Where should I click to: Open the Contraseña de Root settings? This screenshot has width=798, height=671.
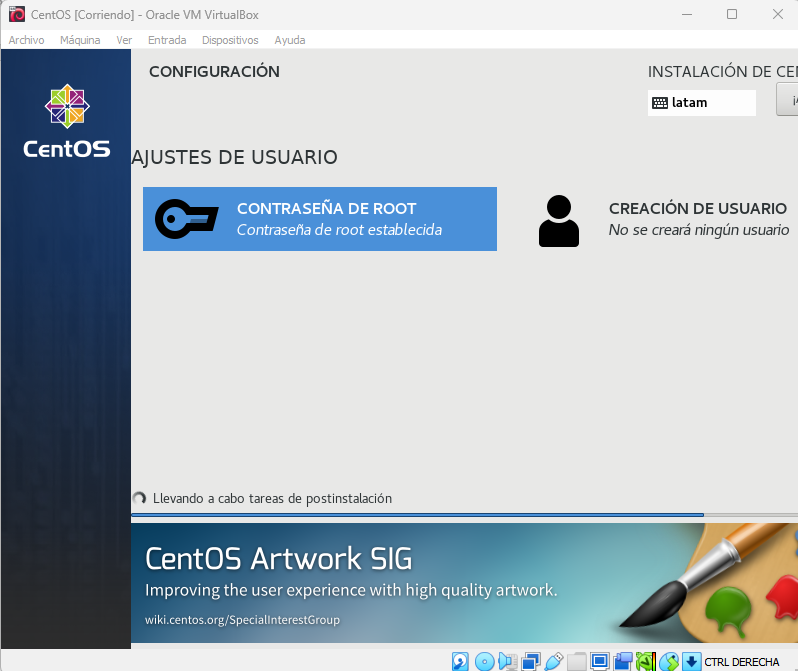tap(320, 219)
